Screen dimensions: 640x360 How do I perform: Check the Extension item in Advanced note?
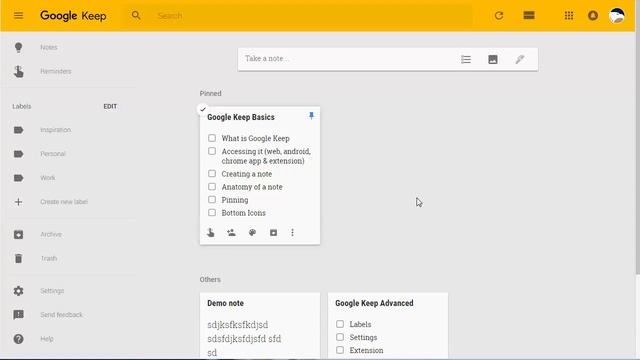(340, 350)
